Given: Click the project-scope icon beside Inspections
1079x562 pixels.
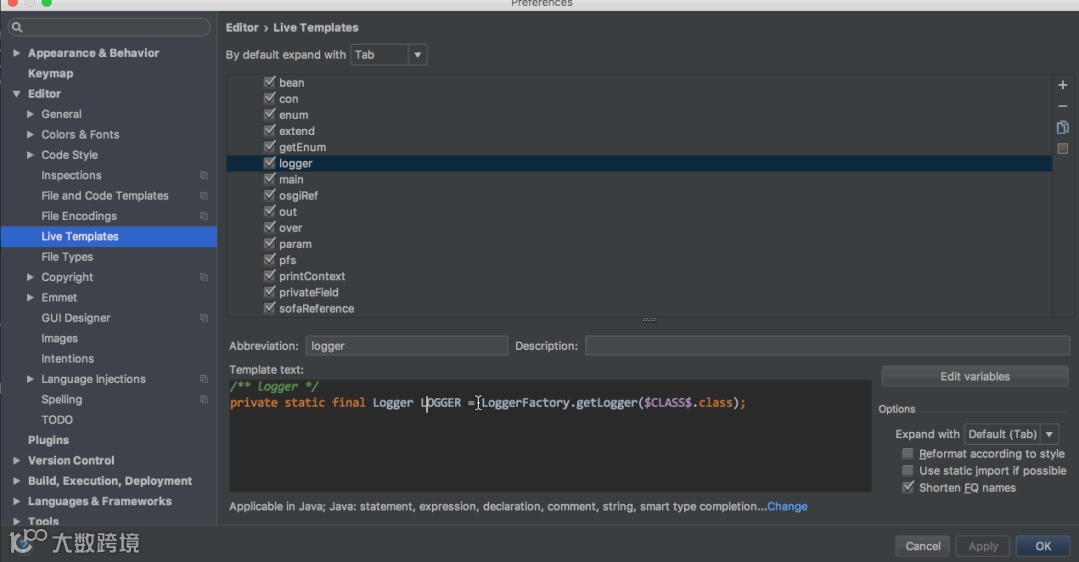Looking at the screenshot, I should (x=204, y=176).
